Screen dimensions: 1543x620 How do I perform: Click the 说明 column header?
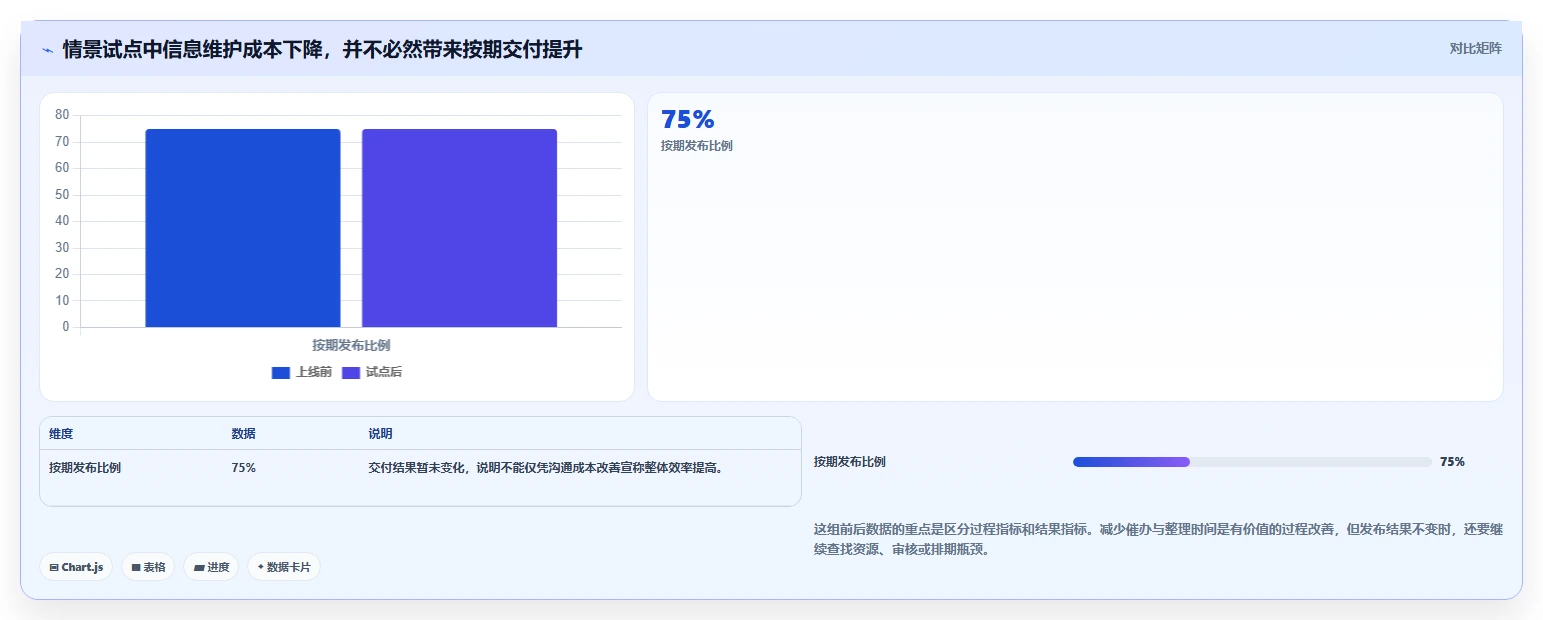point(380,434)
